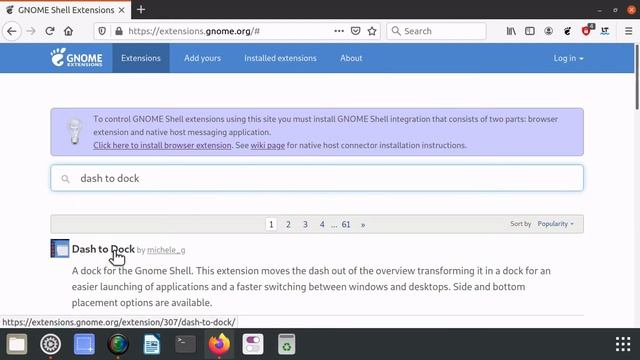Open a new browser tab
Screen dimensions: 640x360
(x=141, y=9)
